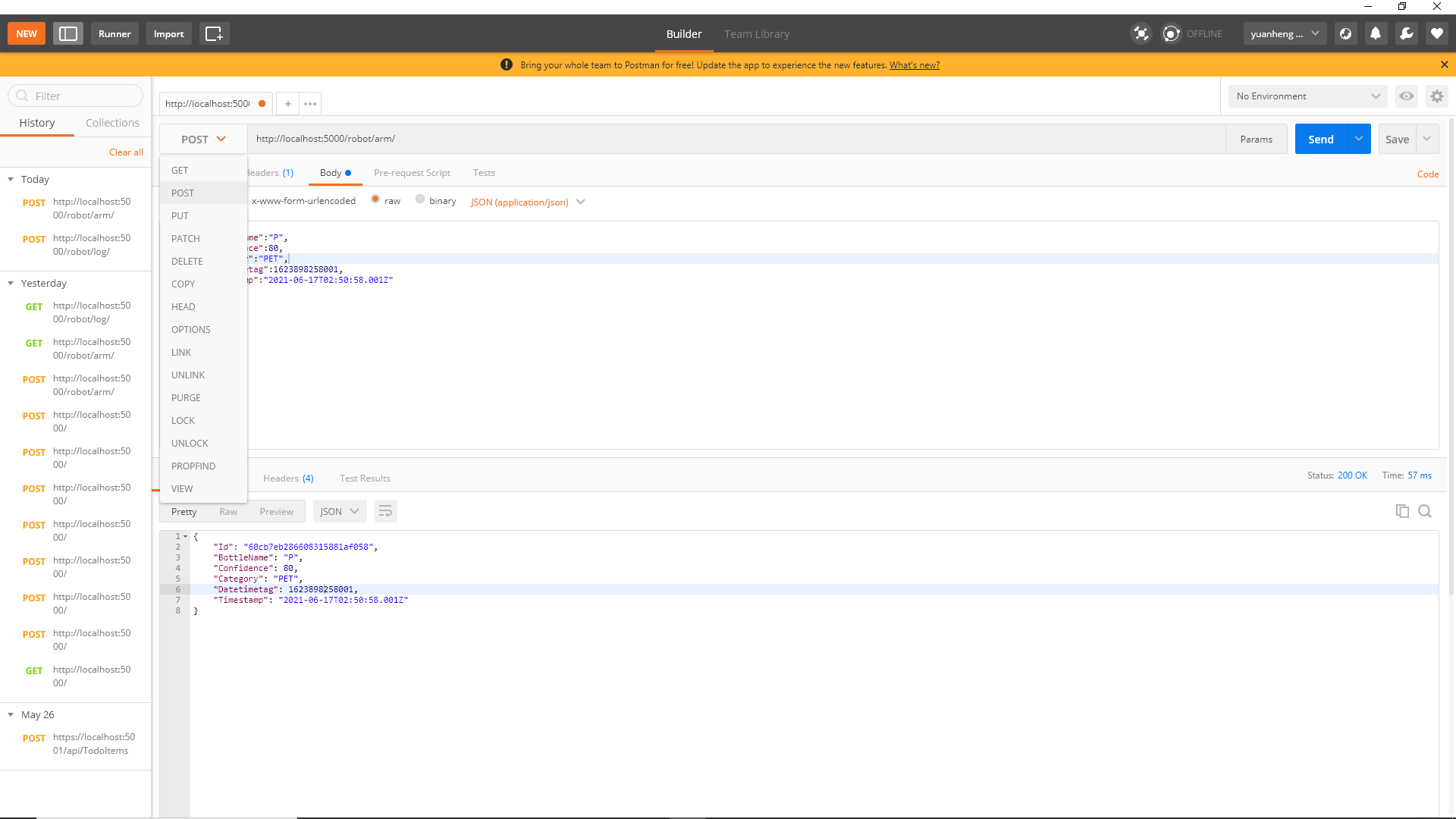Open the settings wrench icon
1456x819 pixels.
pyautogui.click(x=1406, y=33)
